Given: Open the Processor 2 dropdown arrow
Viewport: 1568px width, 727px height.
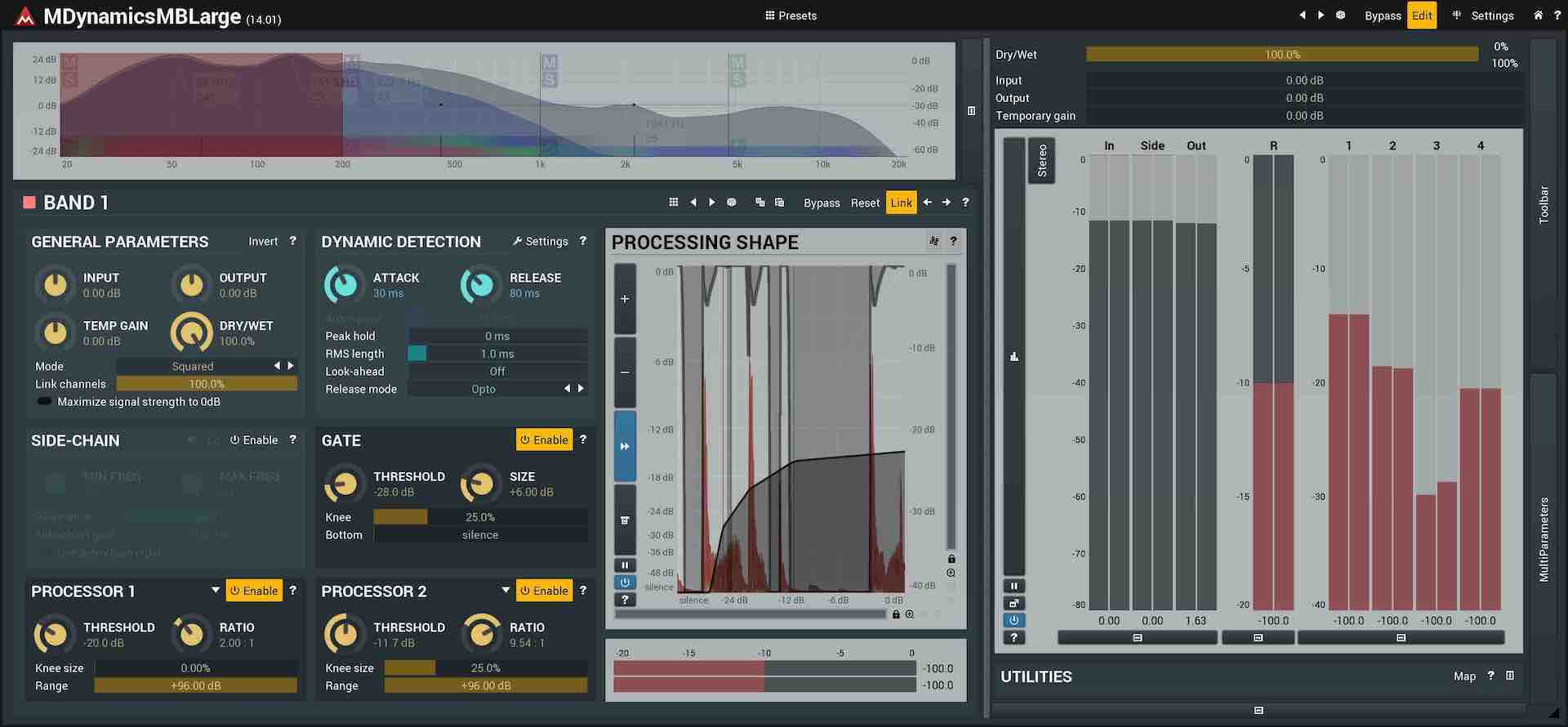Looking at the screenshot, I should pos(506,591).
